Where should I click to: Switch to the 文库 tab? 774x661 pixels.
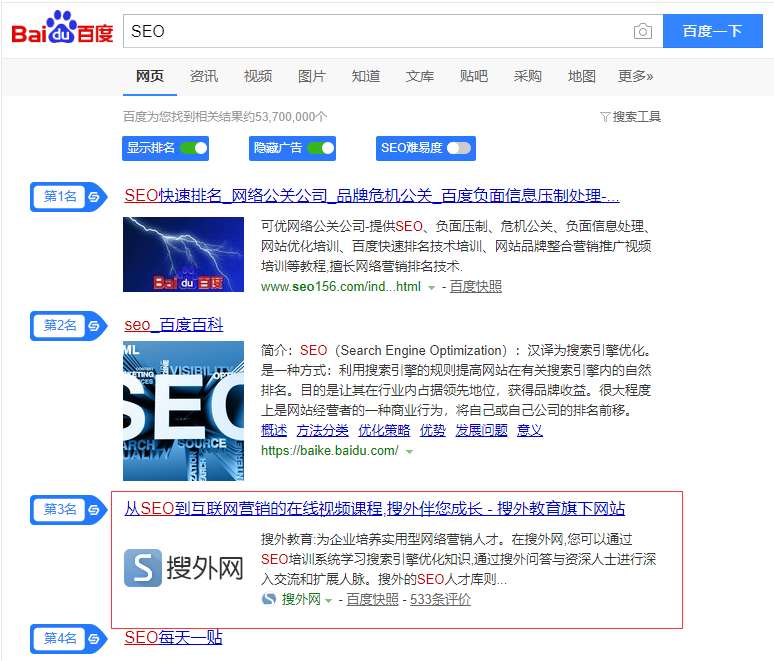click(x=420, y=76)
